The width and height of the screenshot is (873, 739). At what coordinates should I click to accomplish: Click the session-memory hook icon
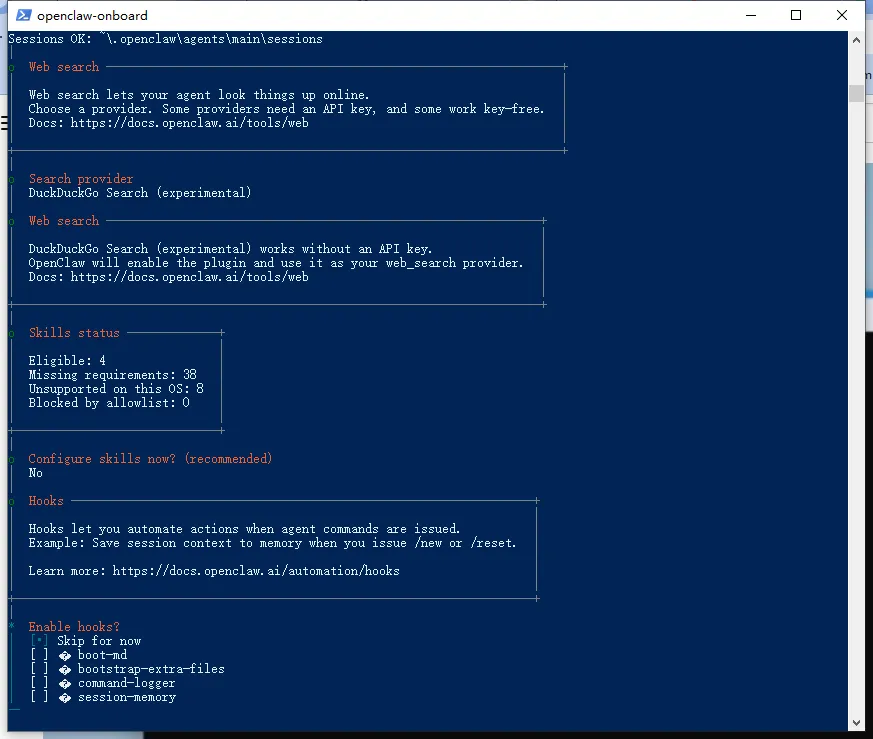tap(65, 697)
